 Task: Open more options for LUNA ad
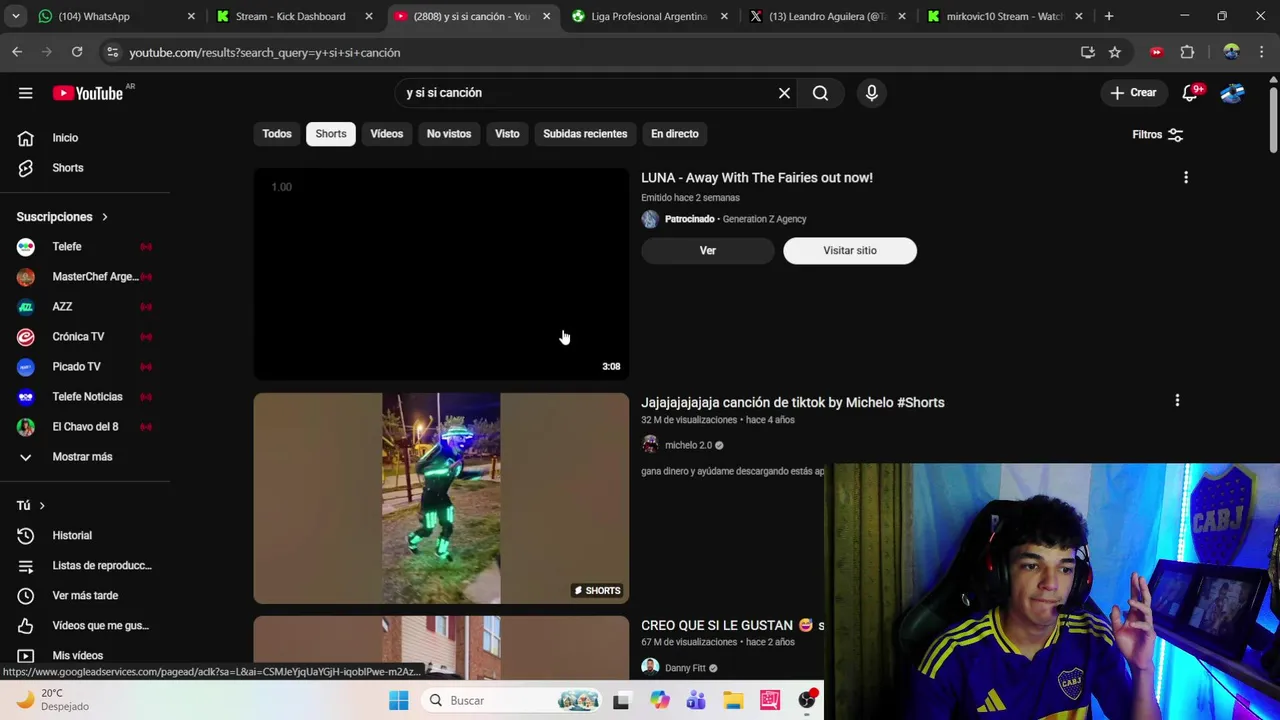click(x=1186, y=178)
